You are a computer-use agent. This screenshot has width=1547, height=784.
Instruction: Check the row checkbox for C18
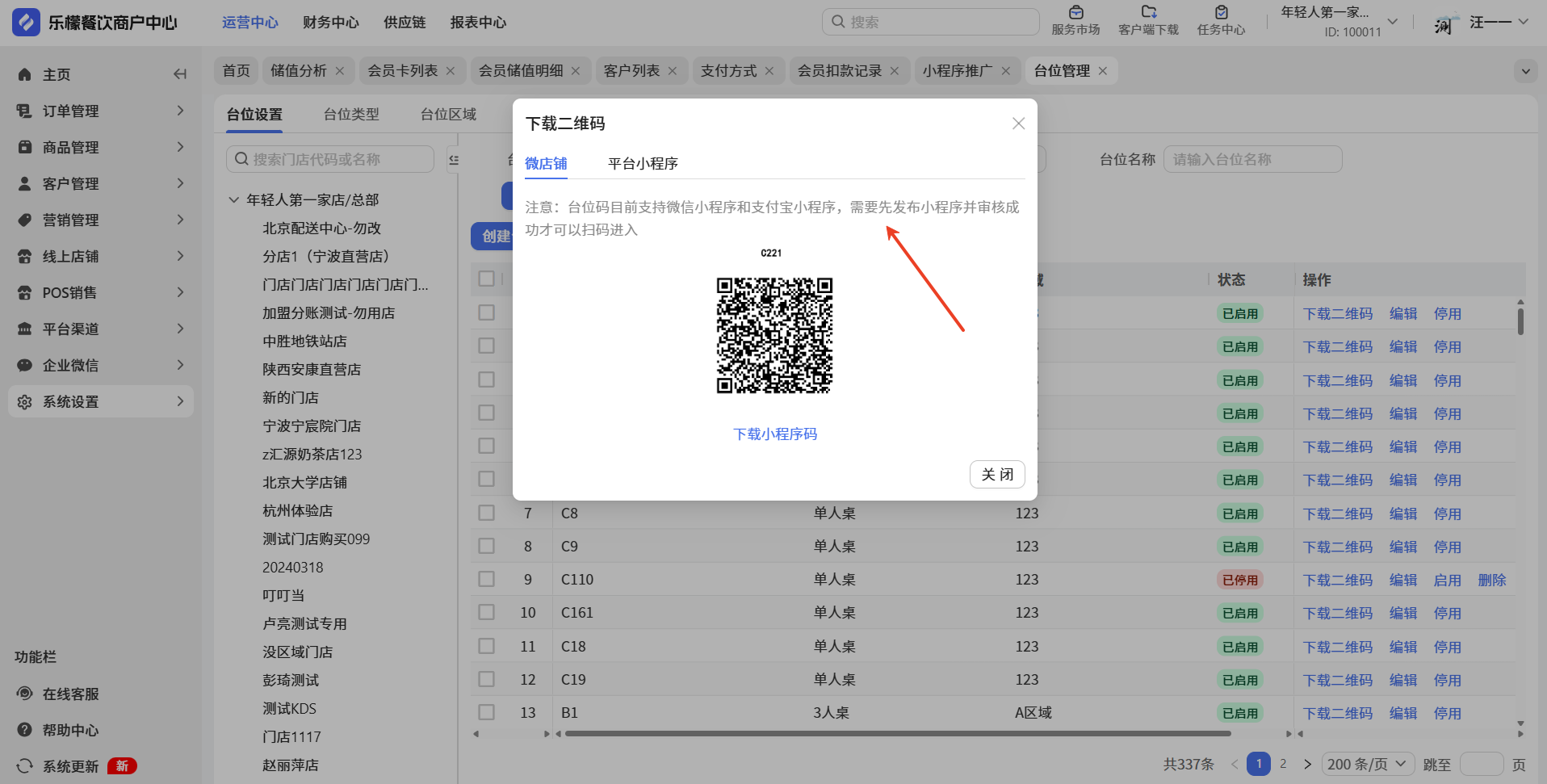(486, 646)
